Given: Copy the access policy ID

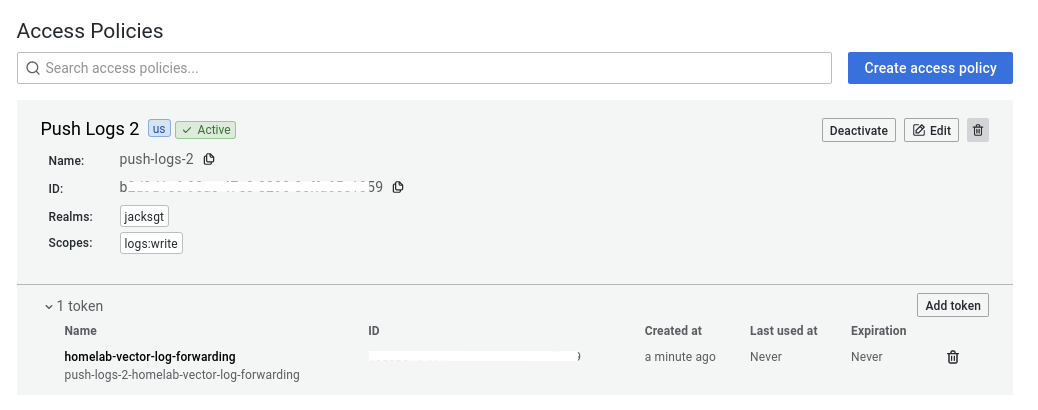Looking at the screenshot, I should 398,187.
